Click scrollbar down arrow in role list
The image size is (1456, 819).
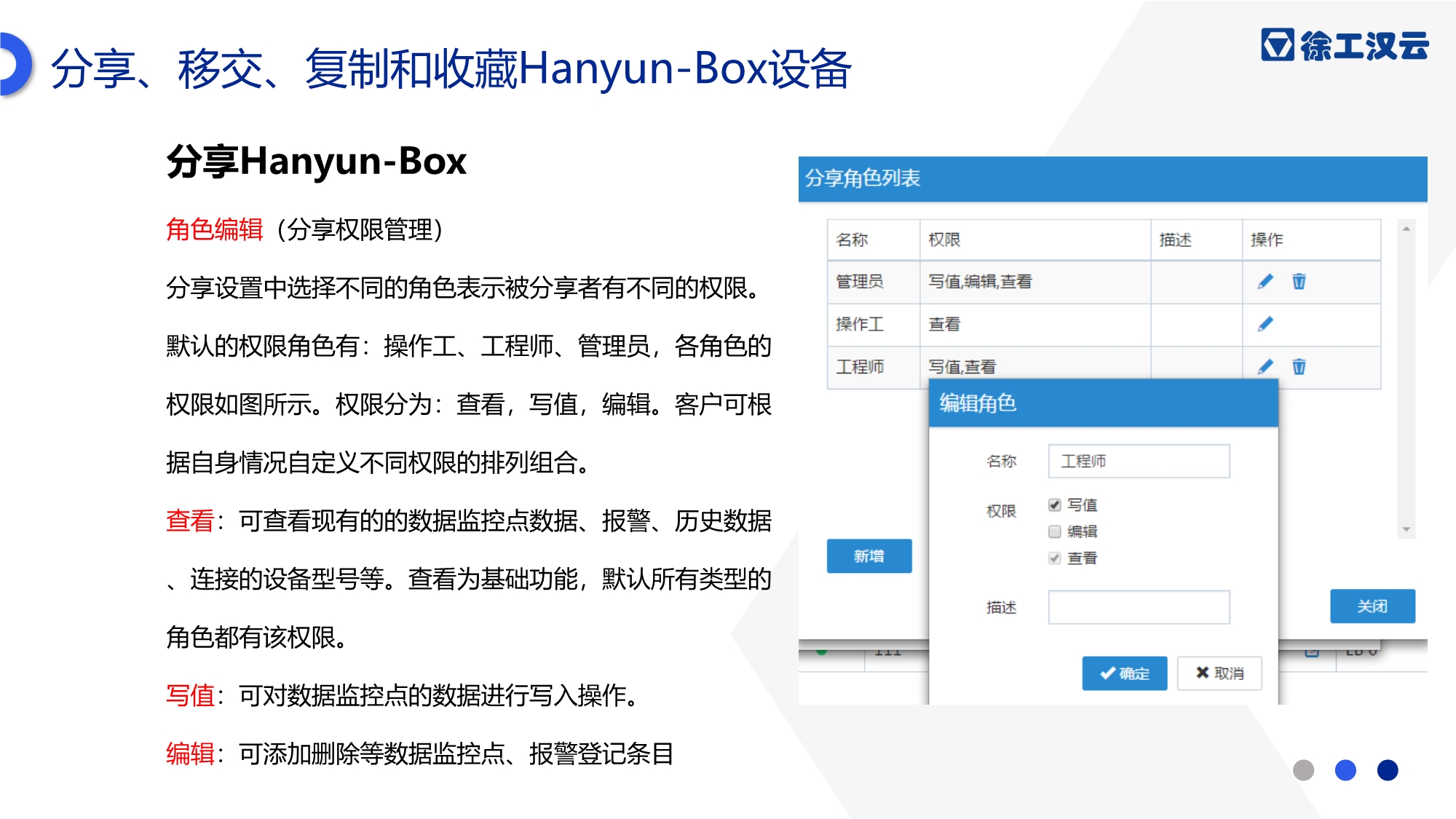(x=1406, y=529)
